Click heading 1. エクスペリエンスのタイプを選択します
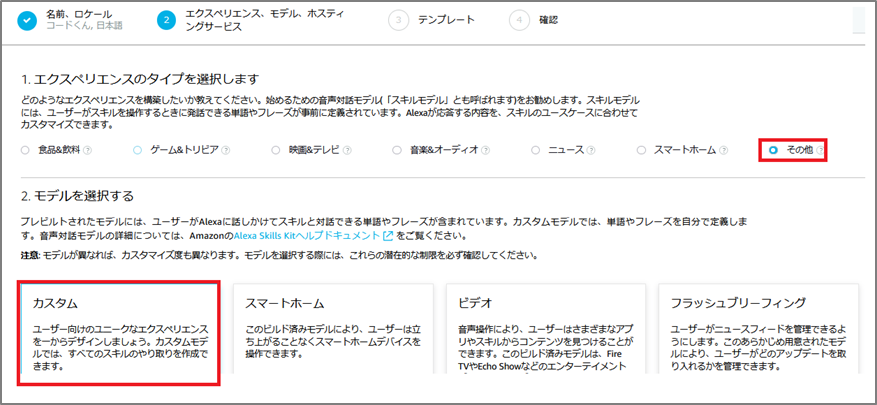Image resolution: width=877 pixels, height=405 pixels. coord(140,78)
